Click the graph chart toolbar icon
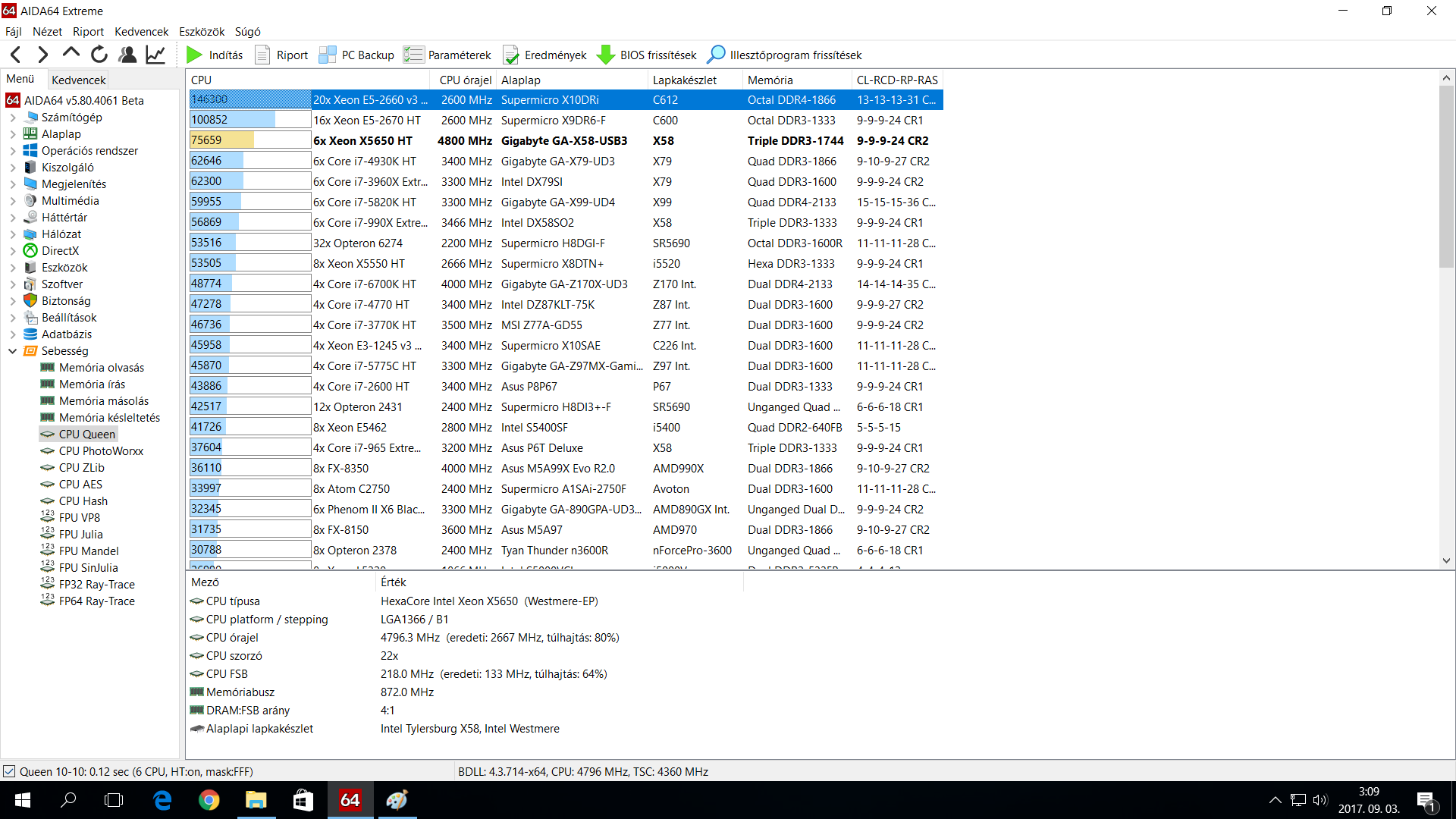This screenshot has width=1456, height=819. [x=155, y=55]
